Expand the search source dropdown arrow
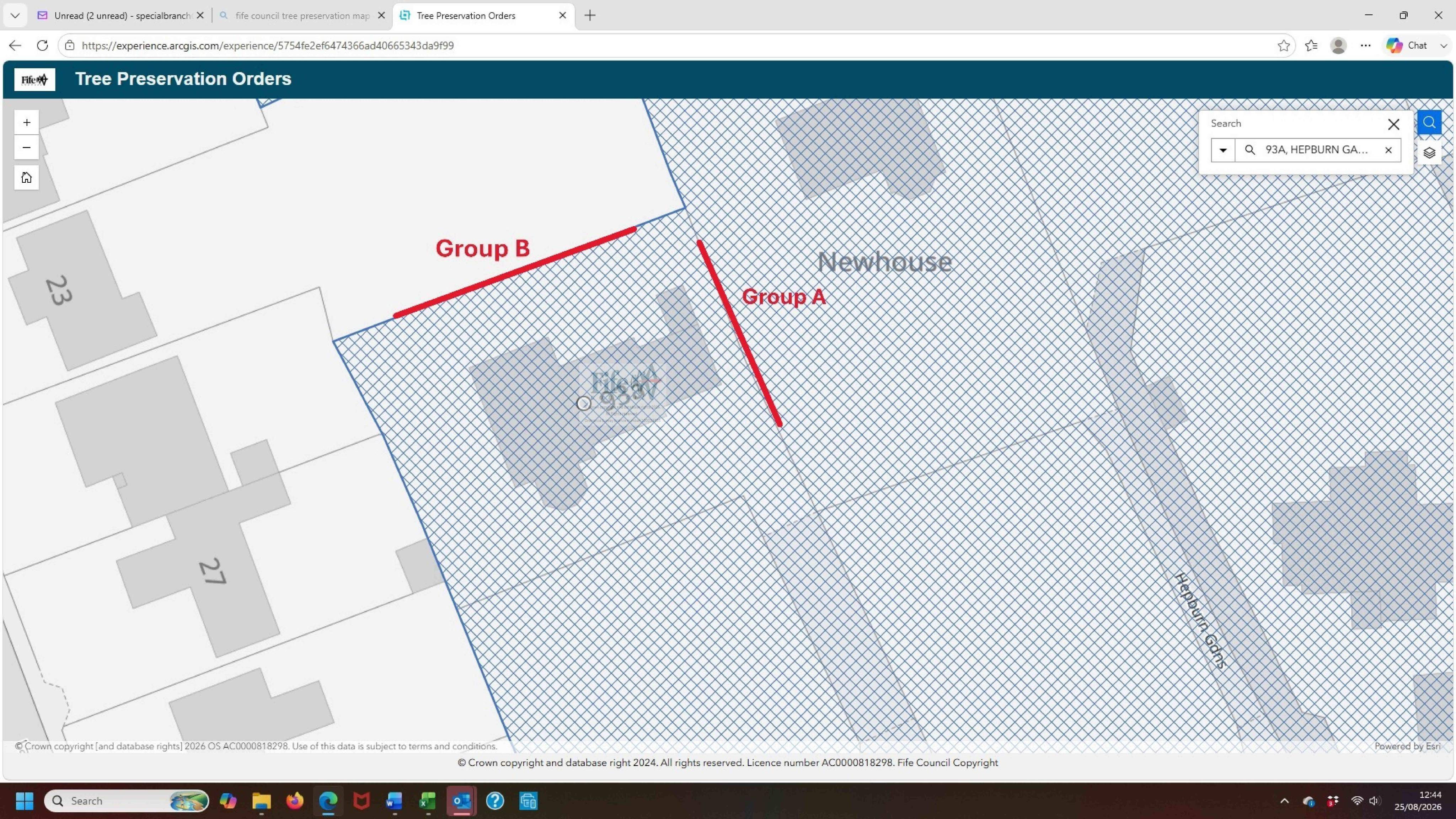 (x=1222, y=150)
